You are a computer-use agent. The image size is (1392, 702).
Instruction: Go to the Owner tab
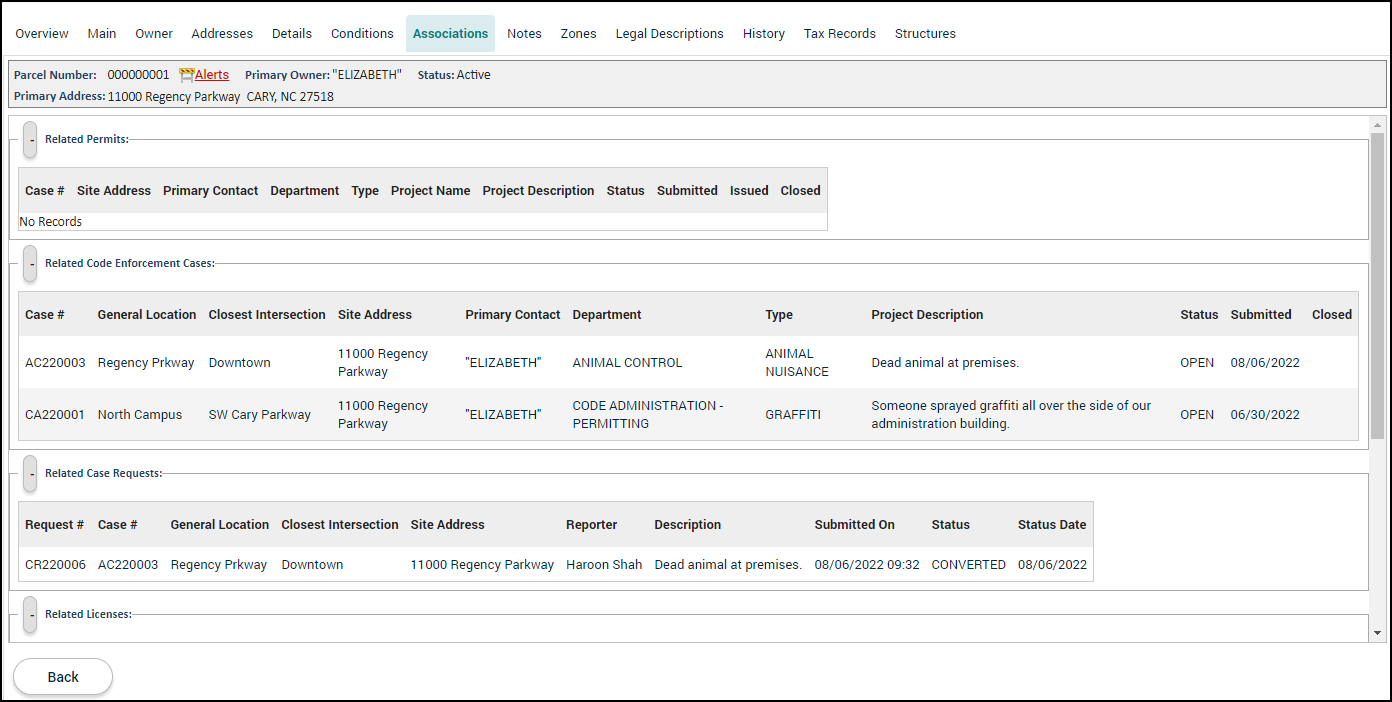pyautogui.click(x=154, y=34)
